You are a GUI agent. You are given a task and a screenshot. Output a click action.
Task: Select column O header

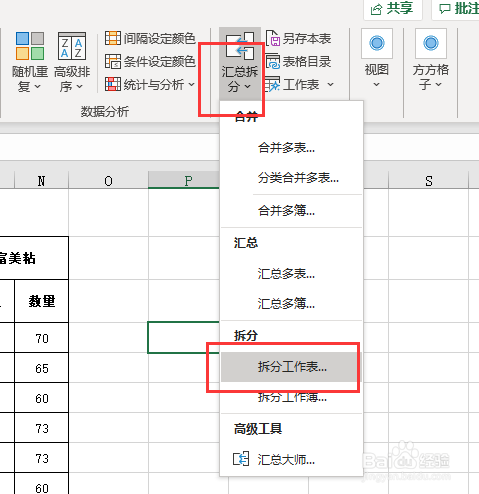click(x=108, y=181)
